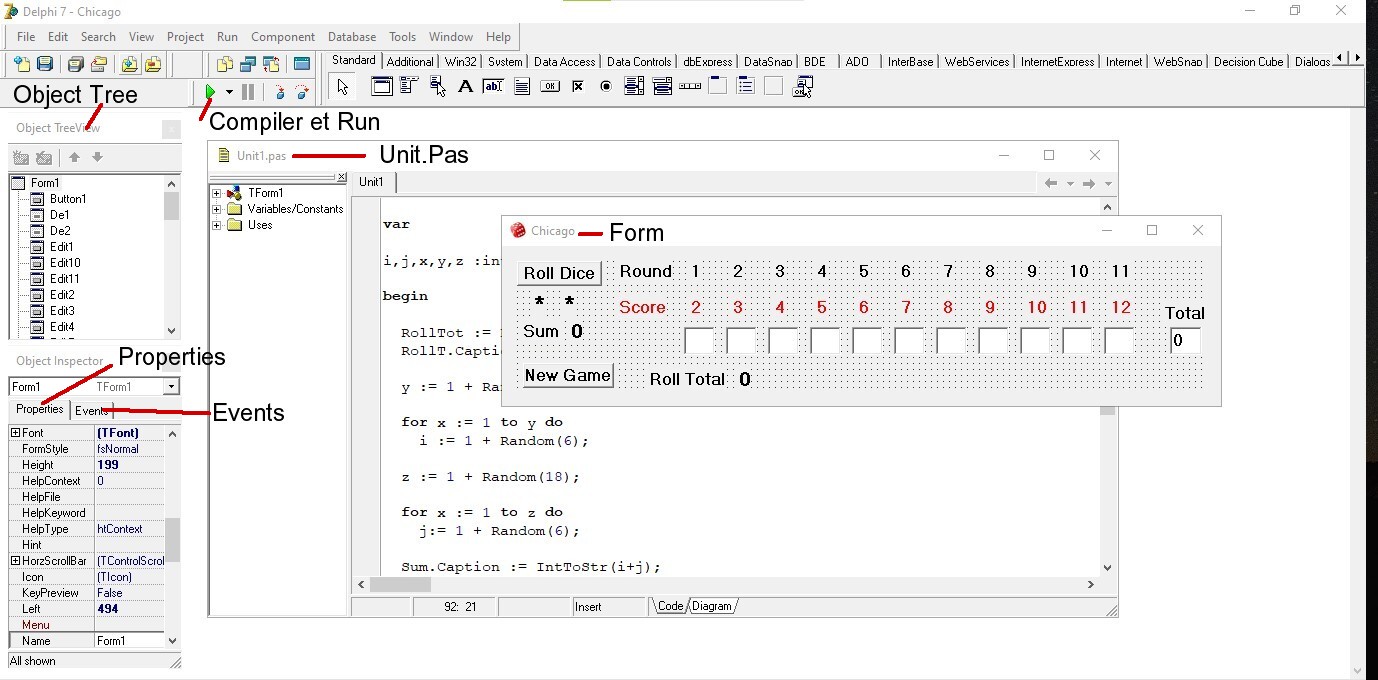1378x680 pixels.
Task: Click the Pause debug icon
Action: click(x=248, y=92)
